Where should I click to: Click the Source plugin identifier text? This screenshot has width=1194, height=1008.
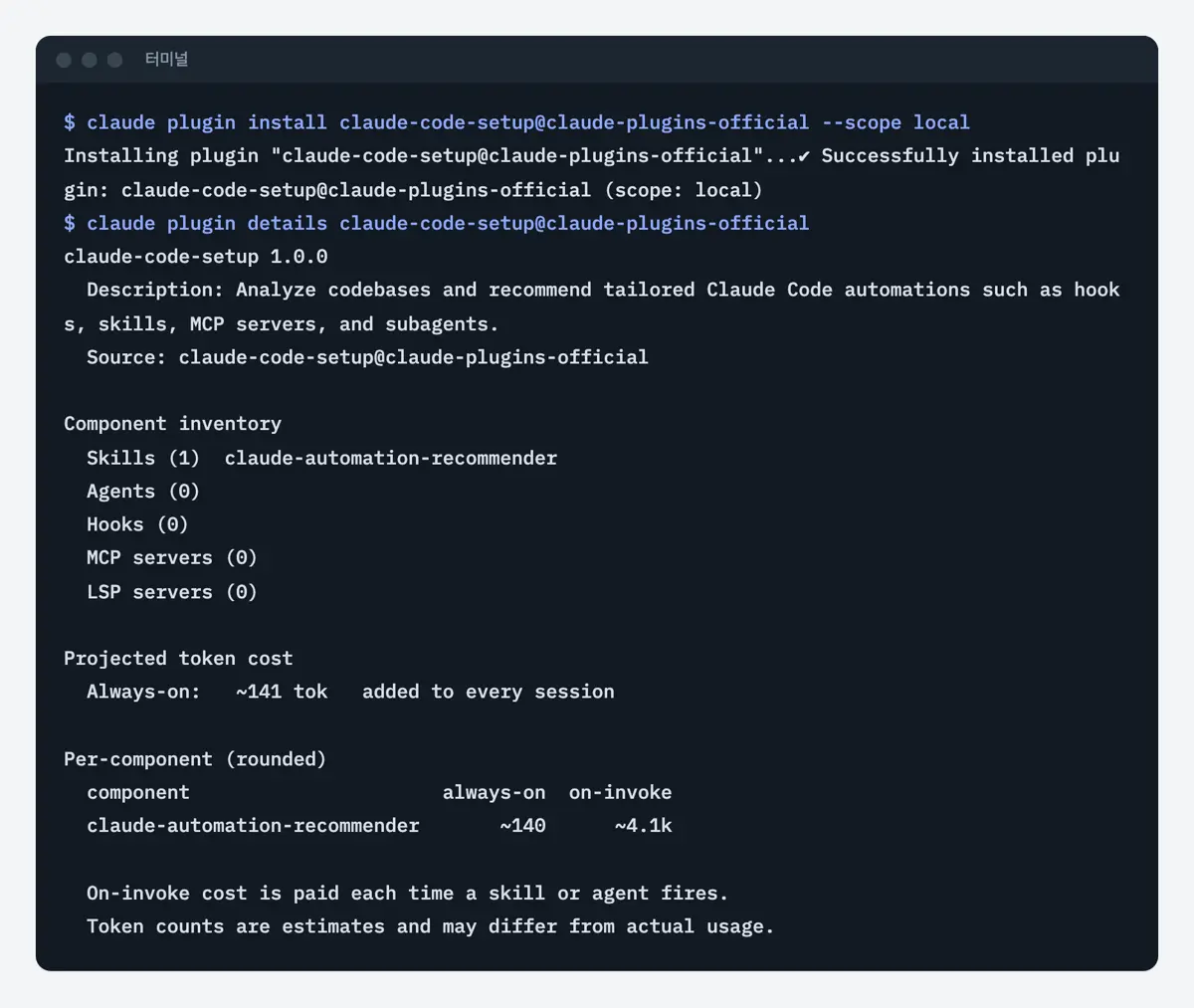click(x=414, y=357)
